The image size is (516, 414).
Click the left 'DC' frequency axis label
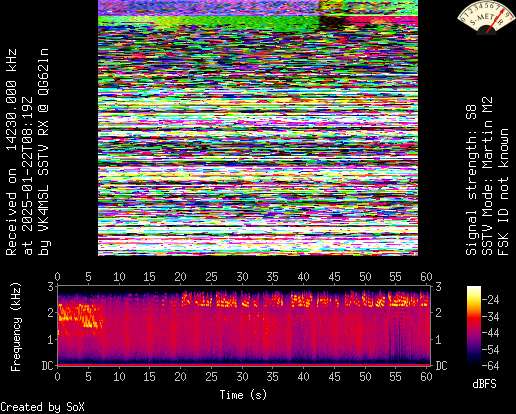[47, 366]
